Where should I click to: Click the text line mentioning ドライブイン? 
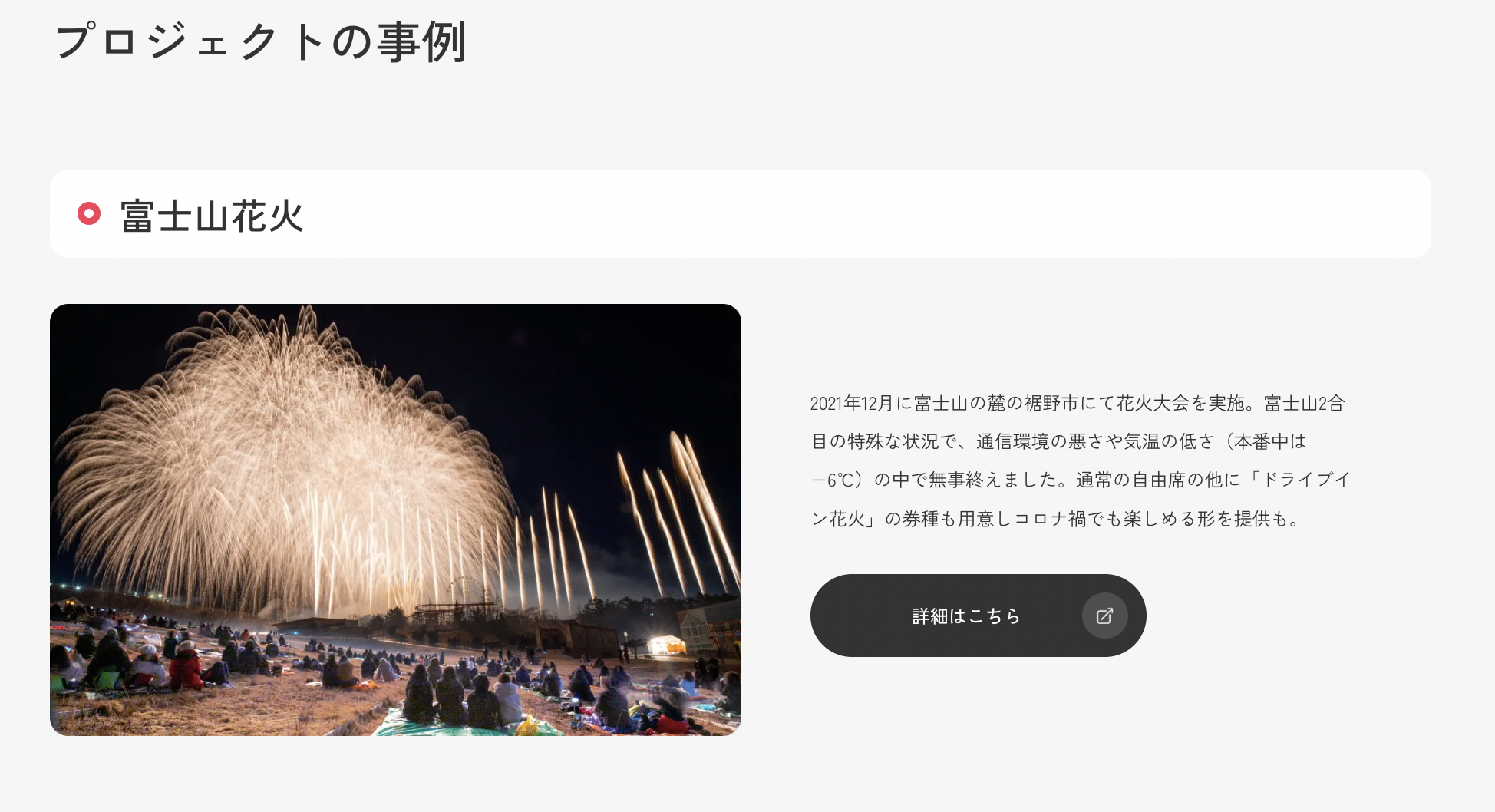coord(1080,480)
